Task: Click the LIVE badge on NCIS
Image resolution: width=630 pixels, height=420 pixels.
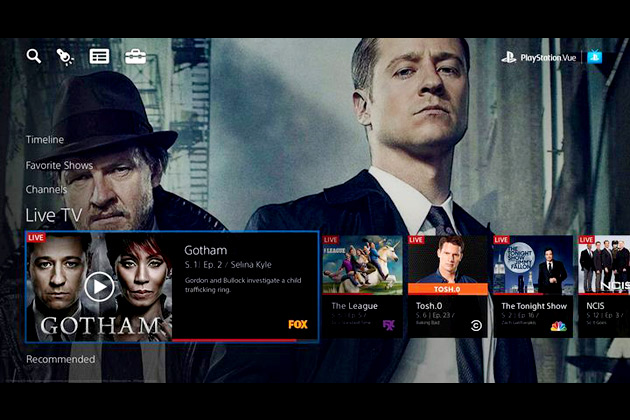Action: point(587,240)
